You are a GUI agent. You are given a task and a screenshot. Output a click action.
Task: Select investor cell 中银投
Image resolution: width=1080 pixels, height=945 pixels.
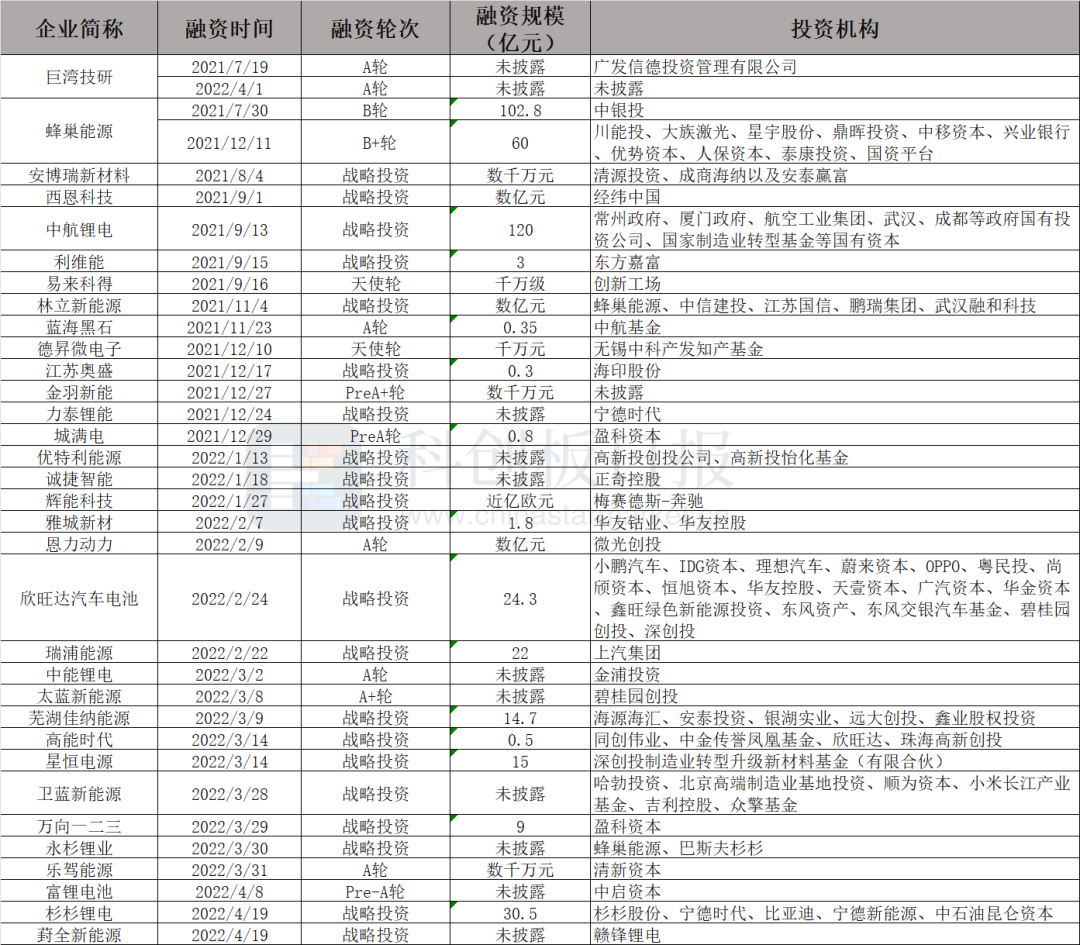coord(835,110)
